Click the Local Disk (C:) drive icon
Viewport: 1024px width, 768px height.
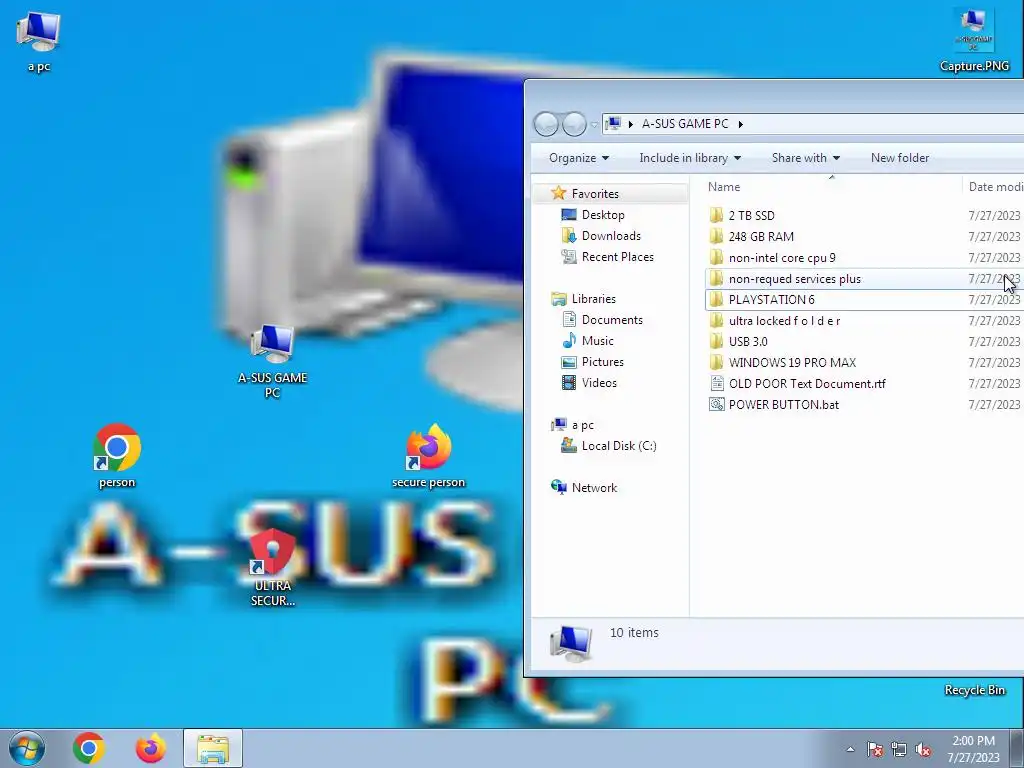coord(569,445)
